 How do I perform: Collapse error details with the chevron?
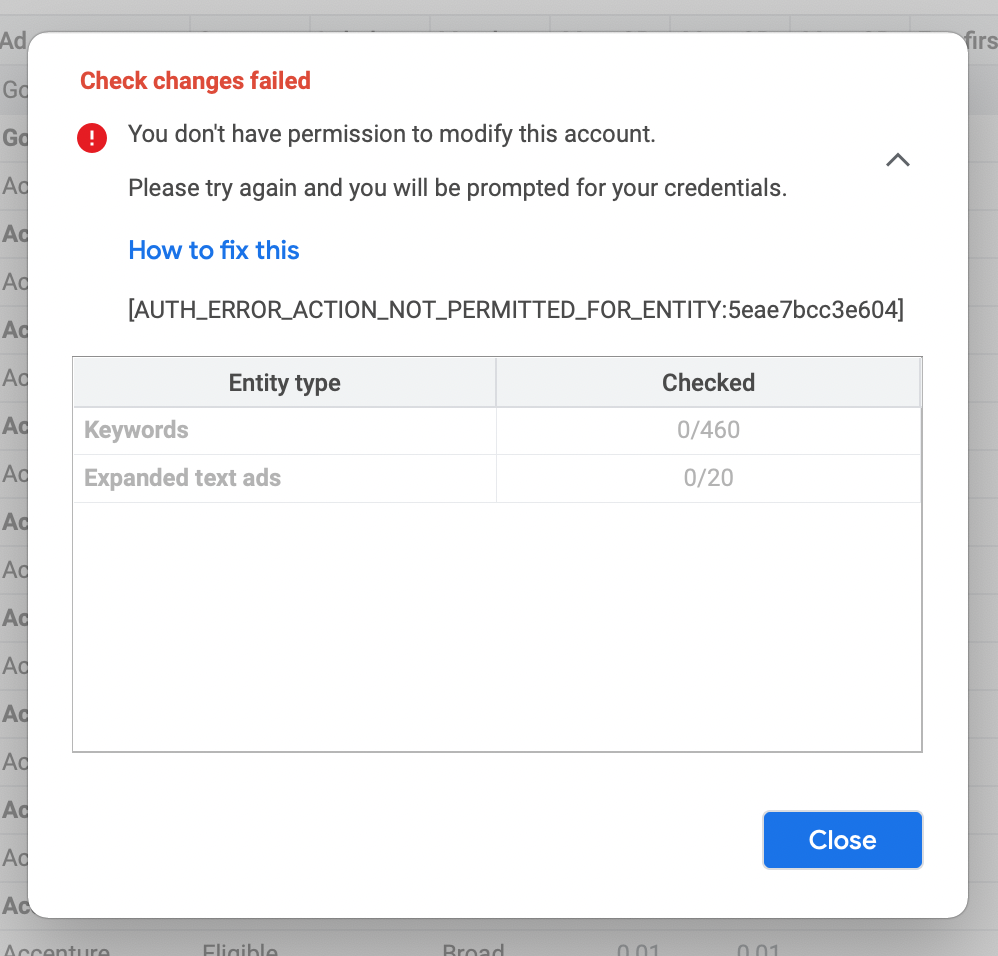[x=898, y=160]
